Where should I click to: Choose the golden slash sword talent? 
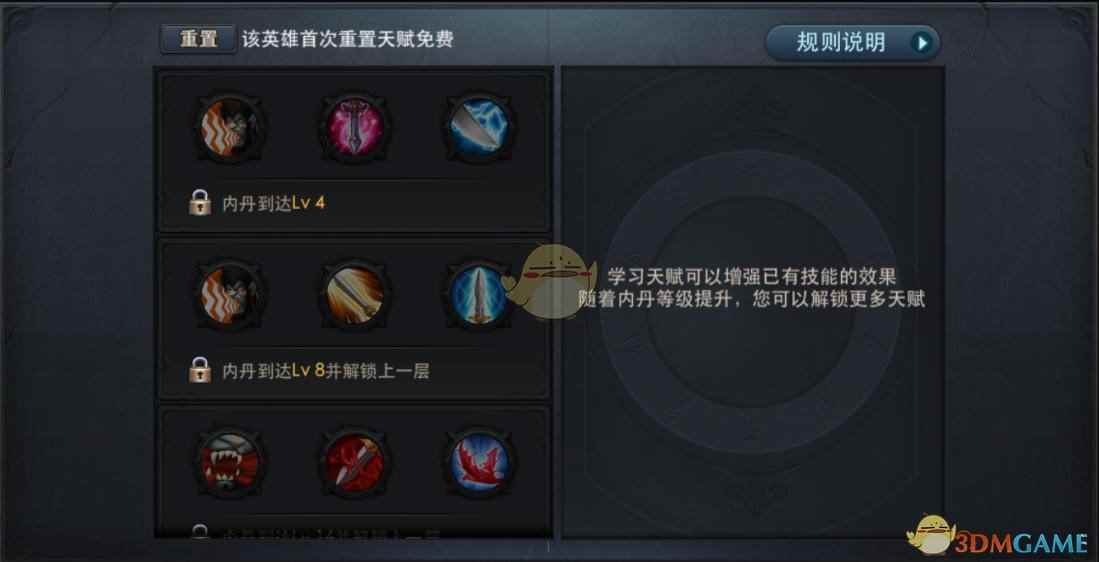355,296
